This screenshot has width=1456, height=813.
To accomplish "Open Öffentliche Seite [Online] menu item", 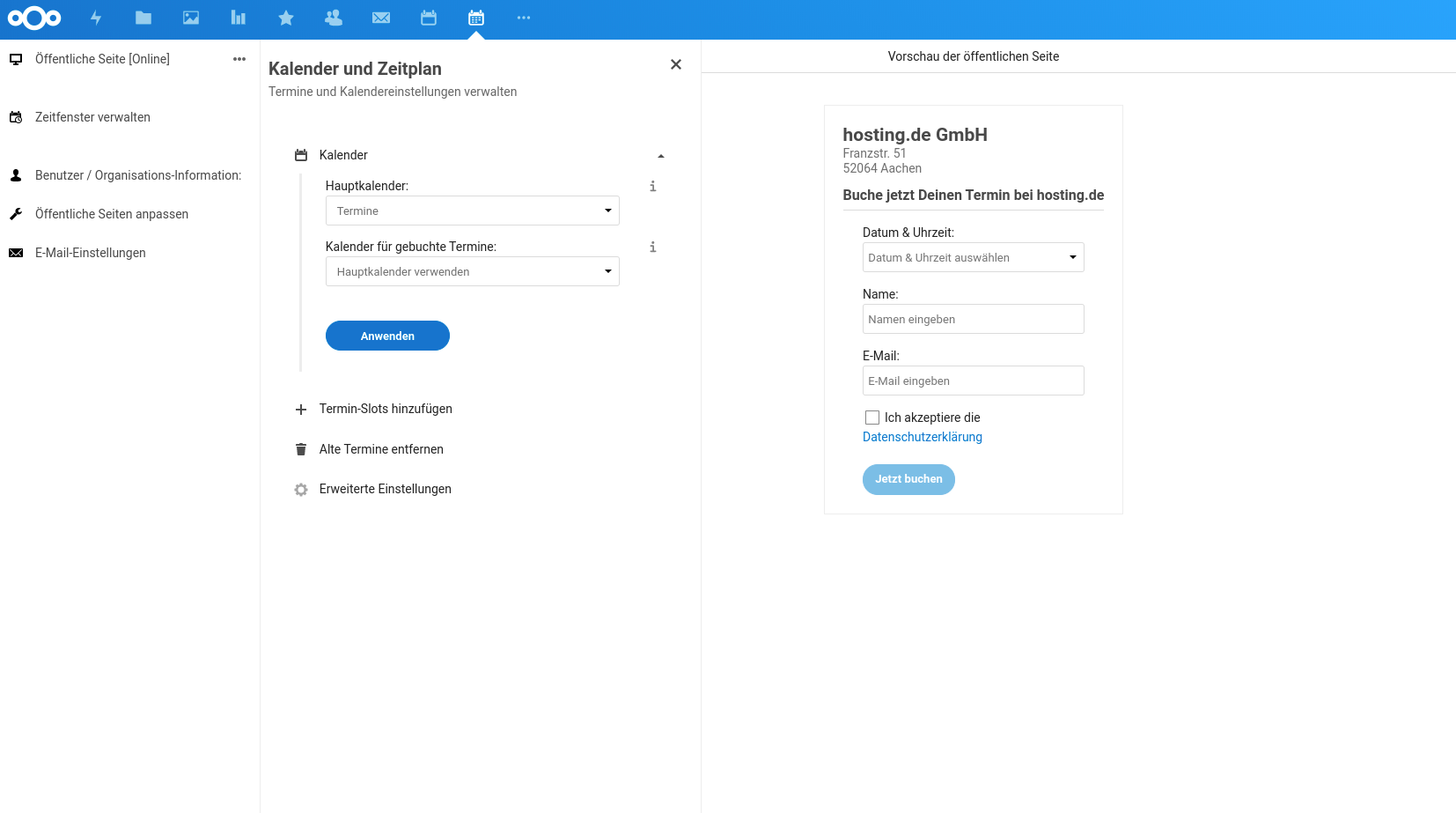I will coord(102,59).
